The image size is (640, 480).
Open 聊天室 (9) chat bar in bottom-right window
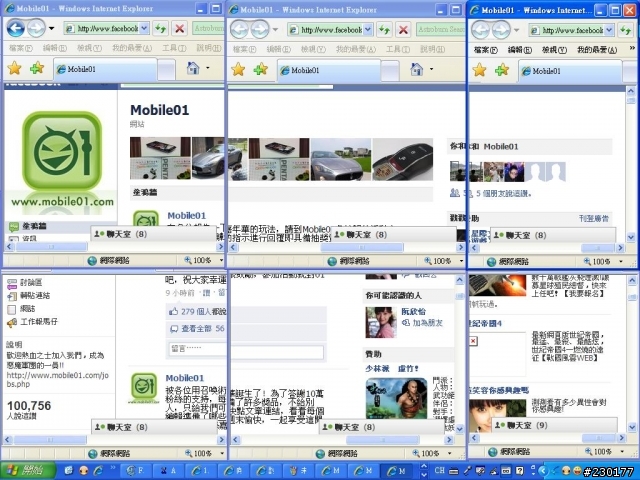coord(554,426)
